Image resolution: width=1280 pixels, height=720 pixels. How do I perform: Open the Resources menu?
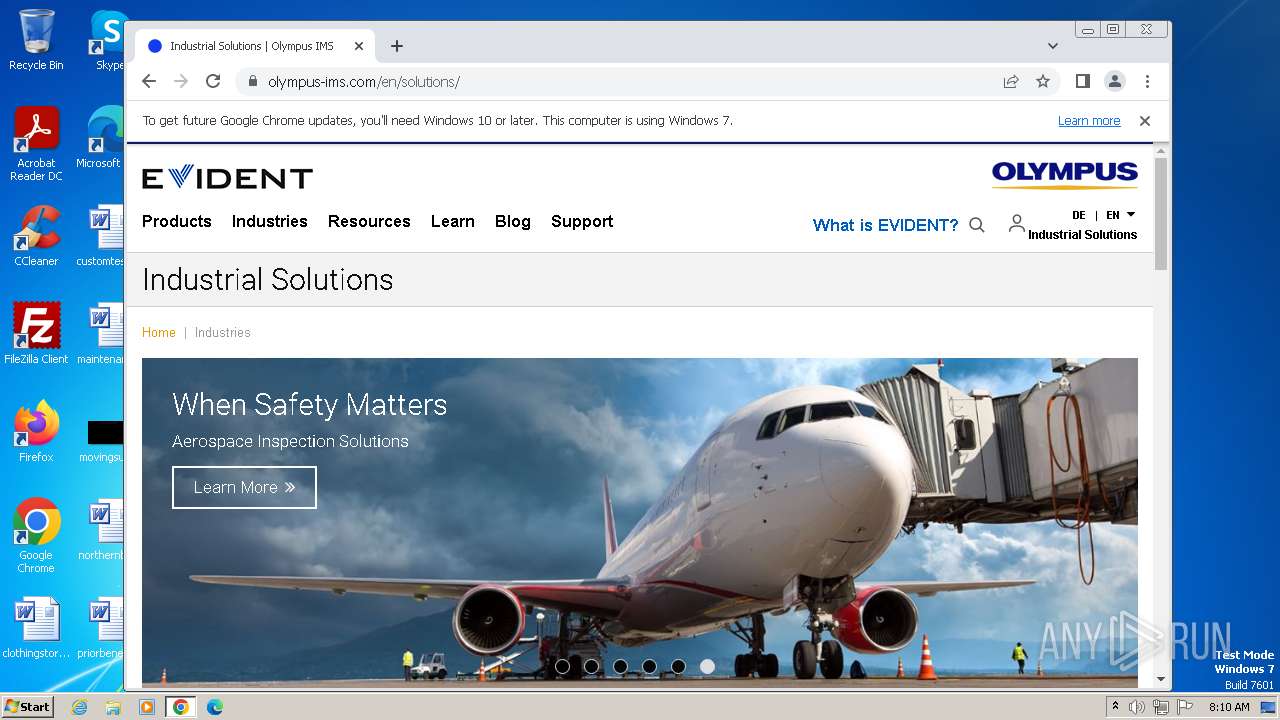click(369, 222)
